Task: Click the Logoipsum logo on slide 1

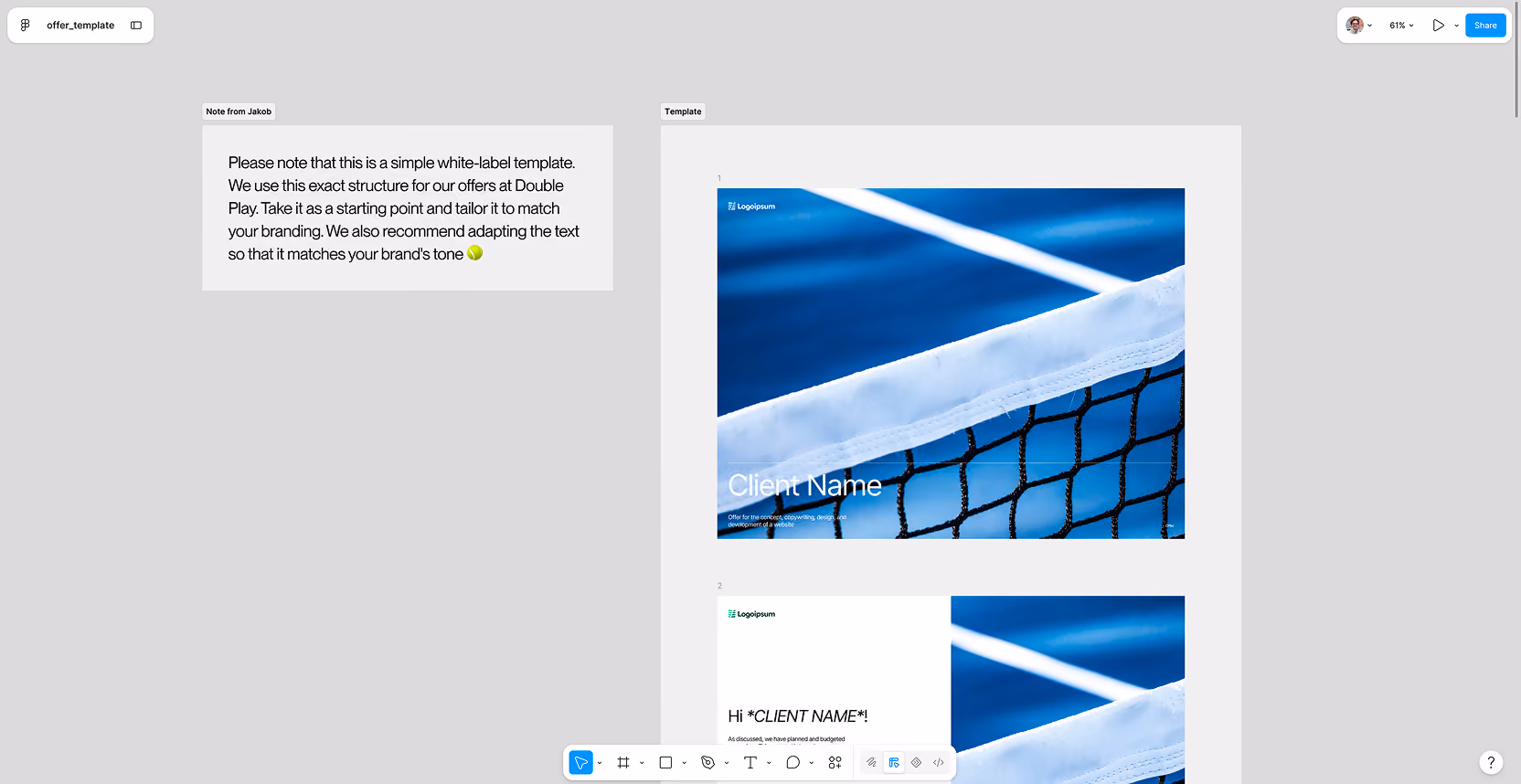Action: click(751, 207)
